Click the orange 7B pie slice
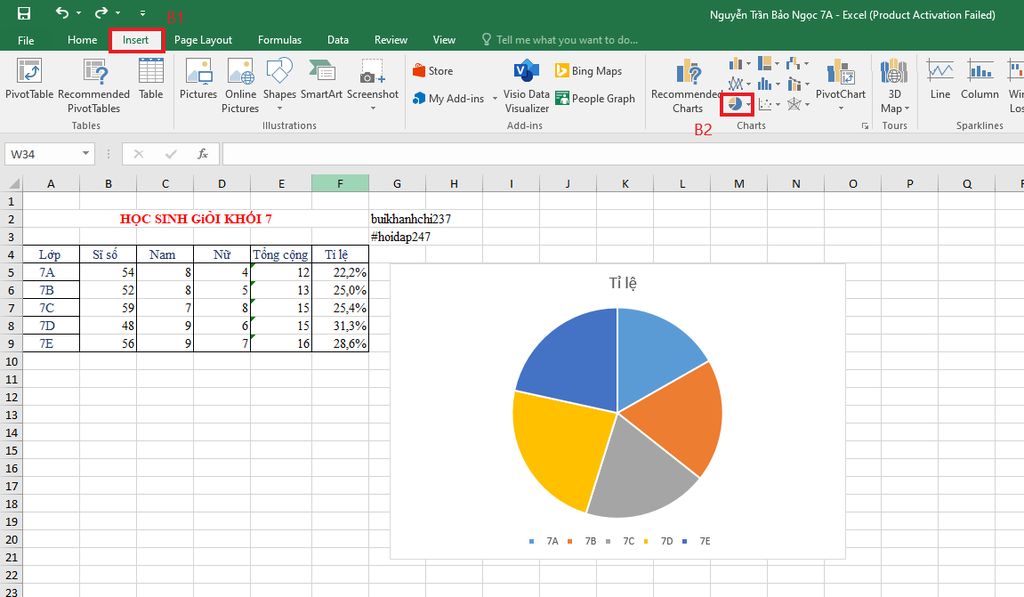The height and width of the screenshot is (597, 1024). (679, 418)
